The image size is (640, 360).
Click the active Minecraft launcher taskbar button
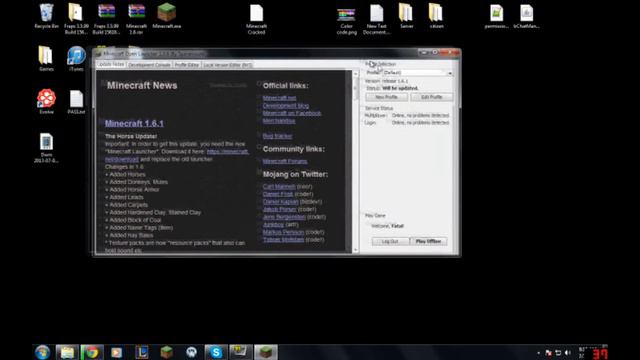pyautogui.click(x=266, y=352)
